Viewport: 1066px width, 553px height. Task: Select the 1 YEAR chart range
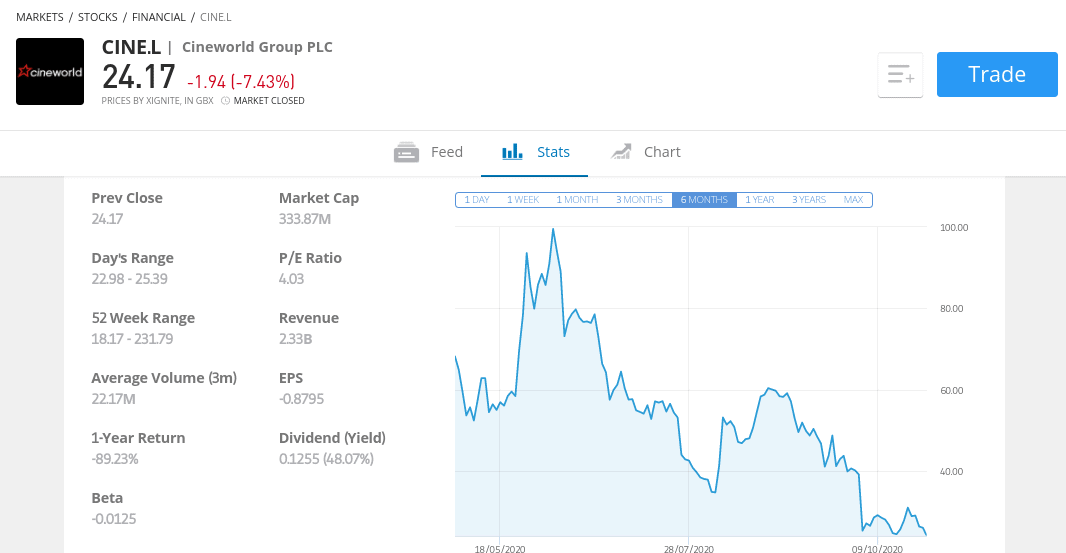coord(759,200)
